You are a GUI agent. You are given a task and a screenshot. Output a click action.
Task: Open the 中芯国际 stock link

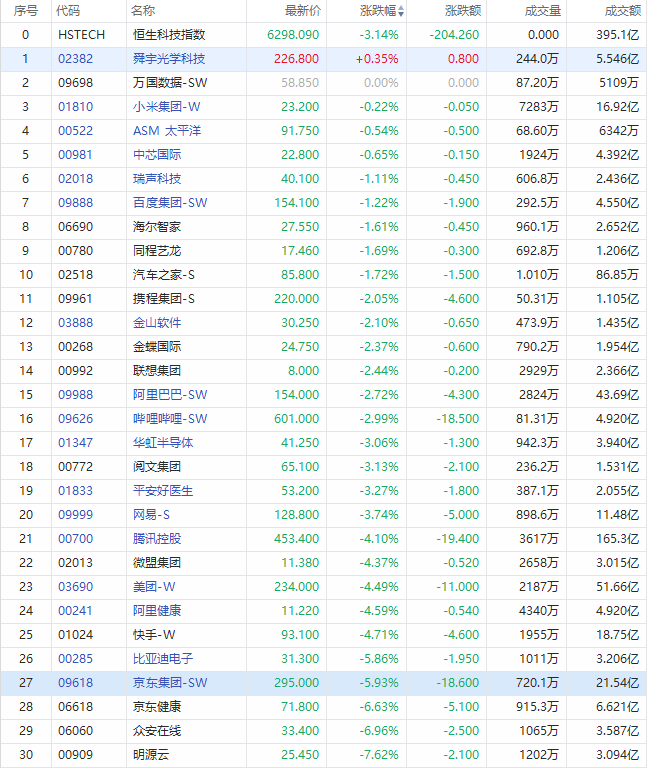[x=157, y=155]
